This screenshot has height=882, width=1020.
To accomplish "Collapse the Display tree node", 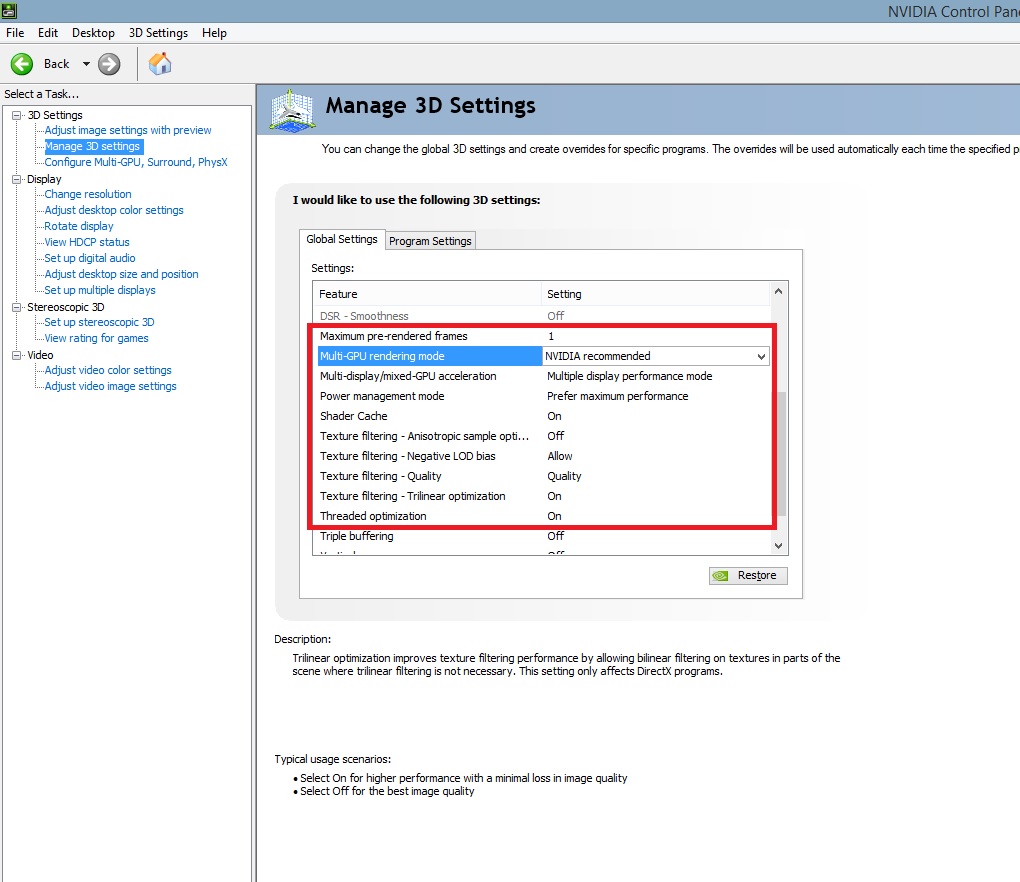I will coord(16,179).
